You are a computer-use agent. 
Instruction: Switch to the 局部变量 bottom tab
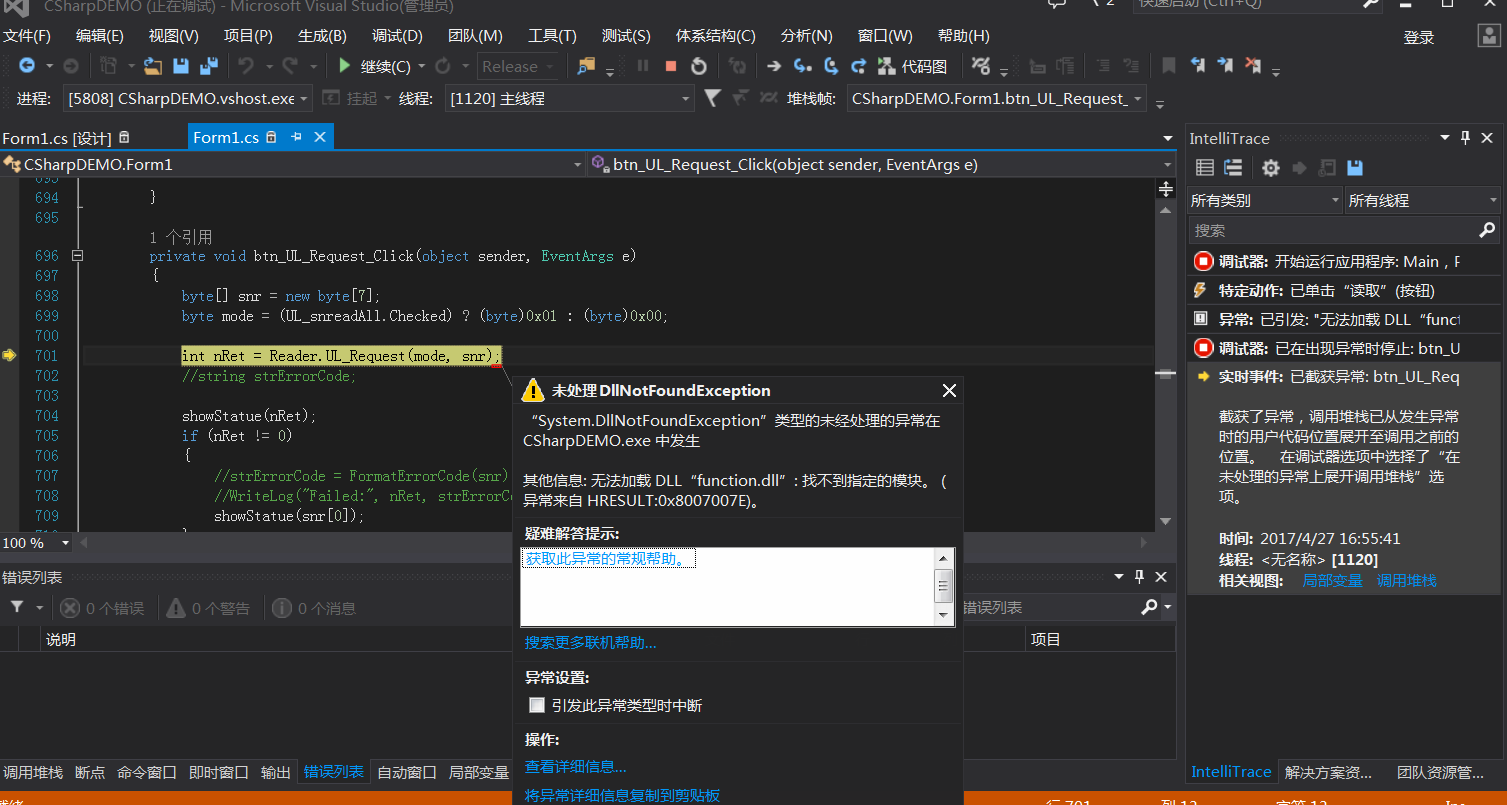[x=479, y=772]
